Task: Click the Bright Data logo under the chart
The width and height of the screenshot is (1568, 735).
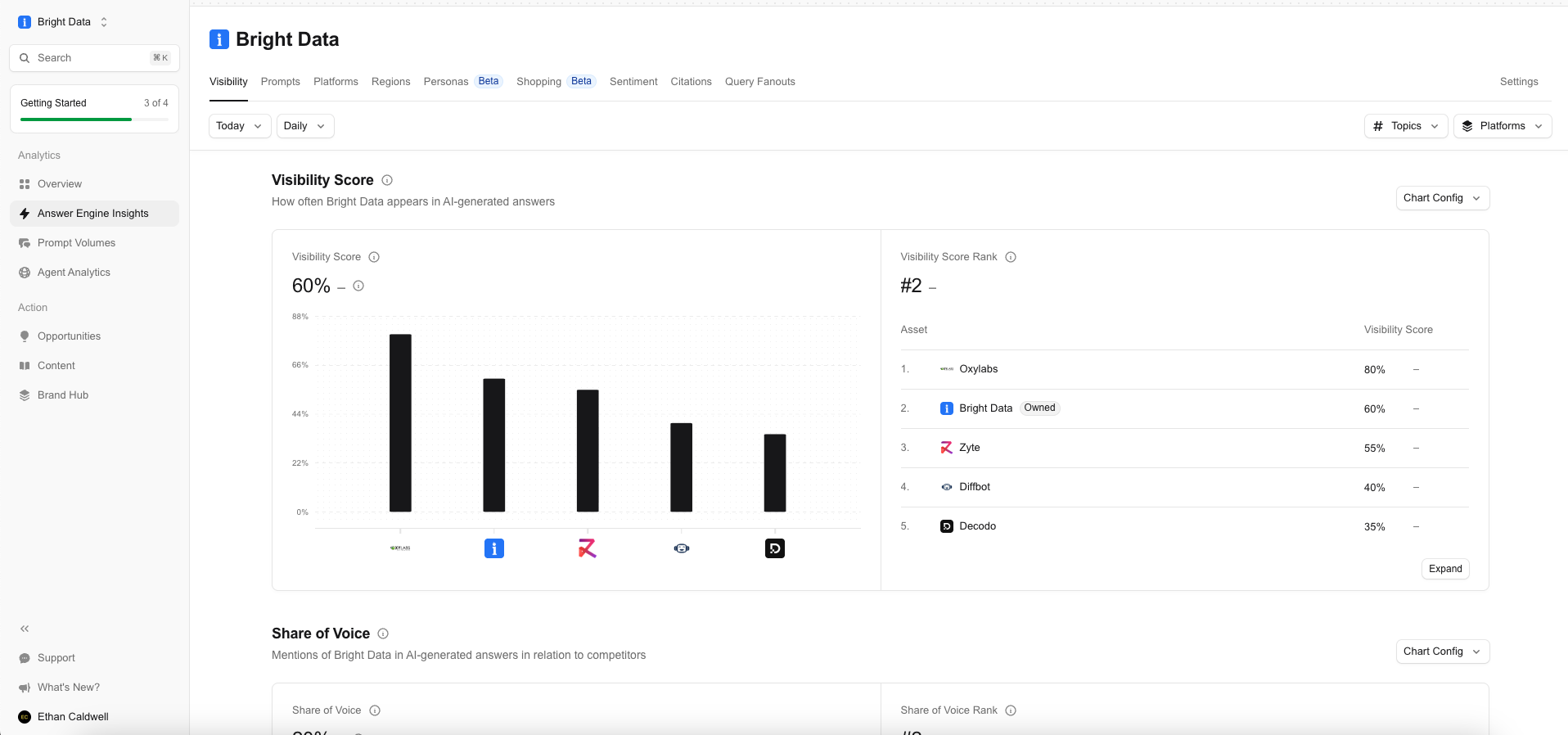Action: 494,548
